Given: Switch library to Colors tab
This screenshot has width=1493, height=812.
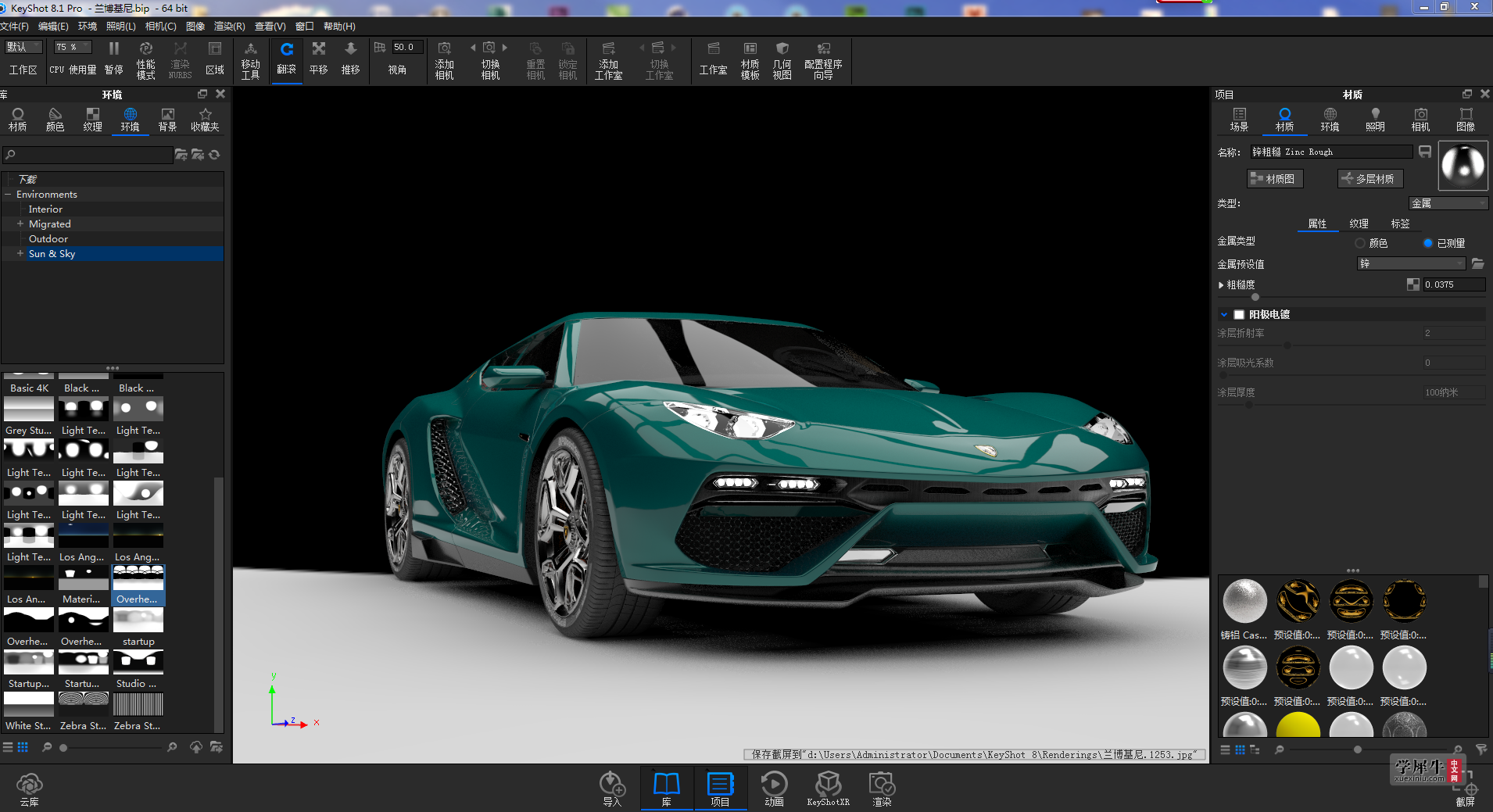Looking at the screenshot, I should [x=55, y=120].
